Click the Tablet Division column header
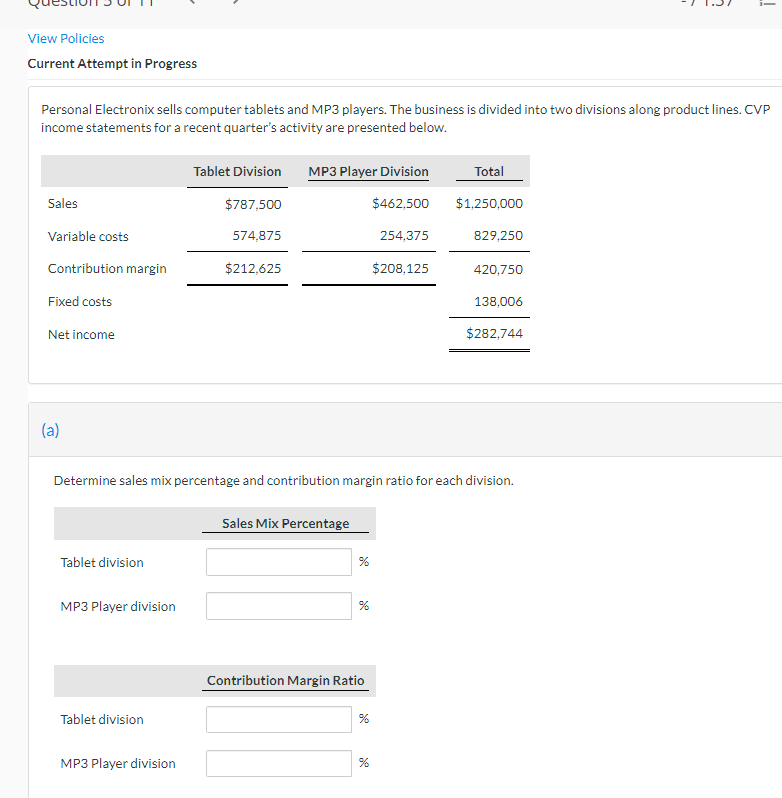The image size is (782, 798). pos(237,172)
